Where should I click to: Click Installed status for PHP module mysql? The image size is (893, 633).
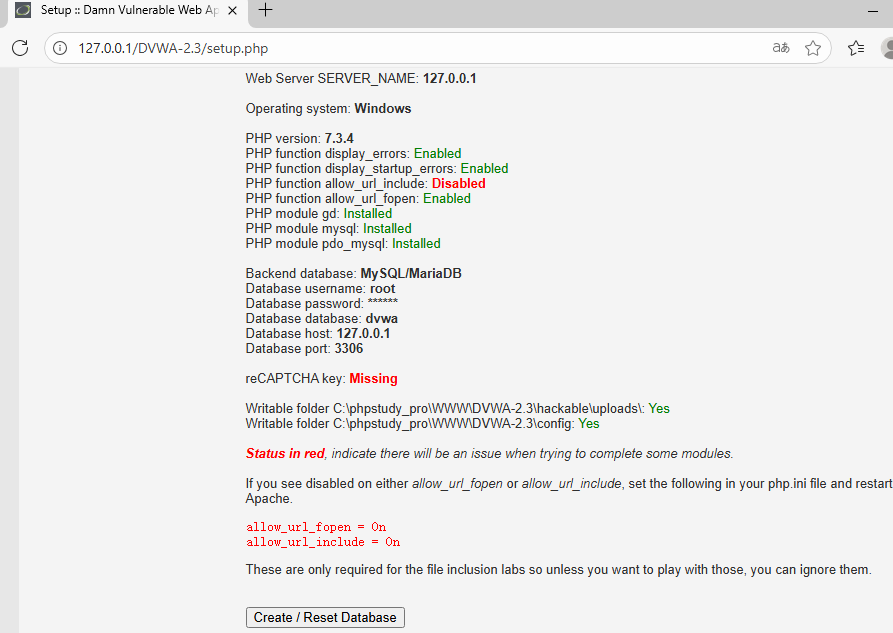coord(387,228)
